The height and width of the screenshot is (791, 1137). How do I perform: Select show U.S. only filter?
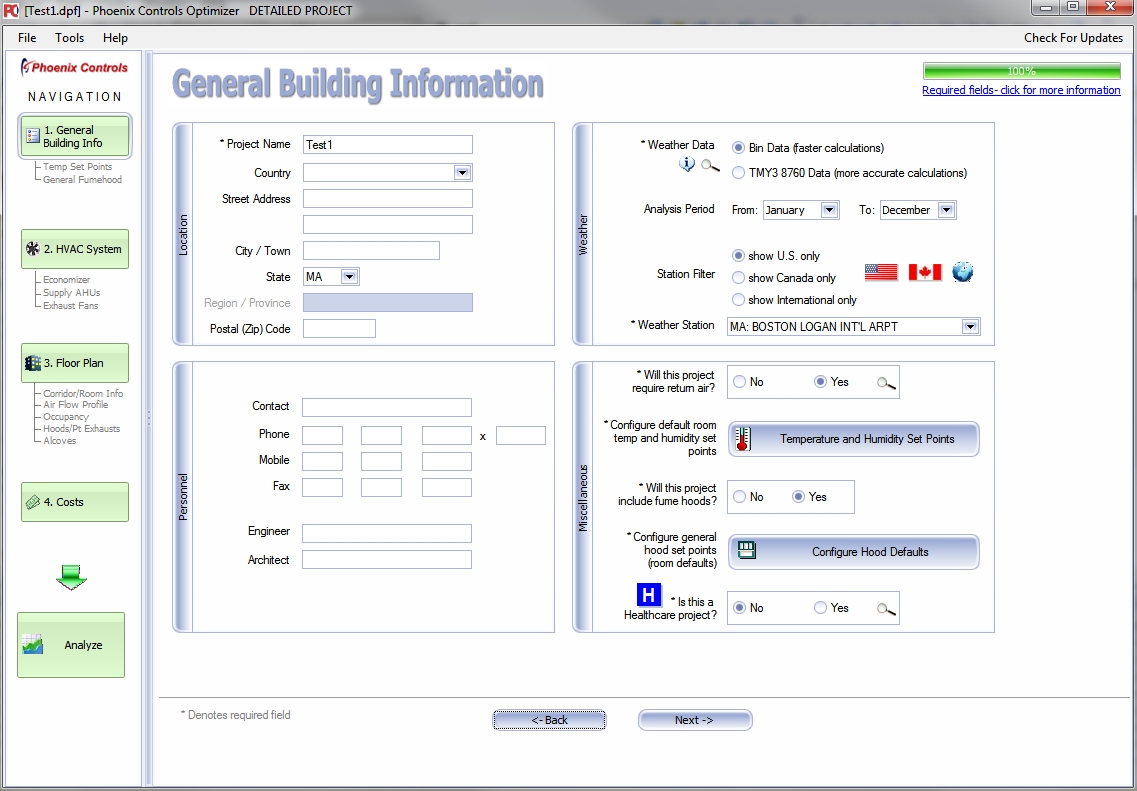click(738, 255)
